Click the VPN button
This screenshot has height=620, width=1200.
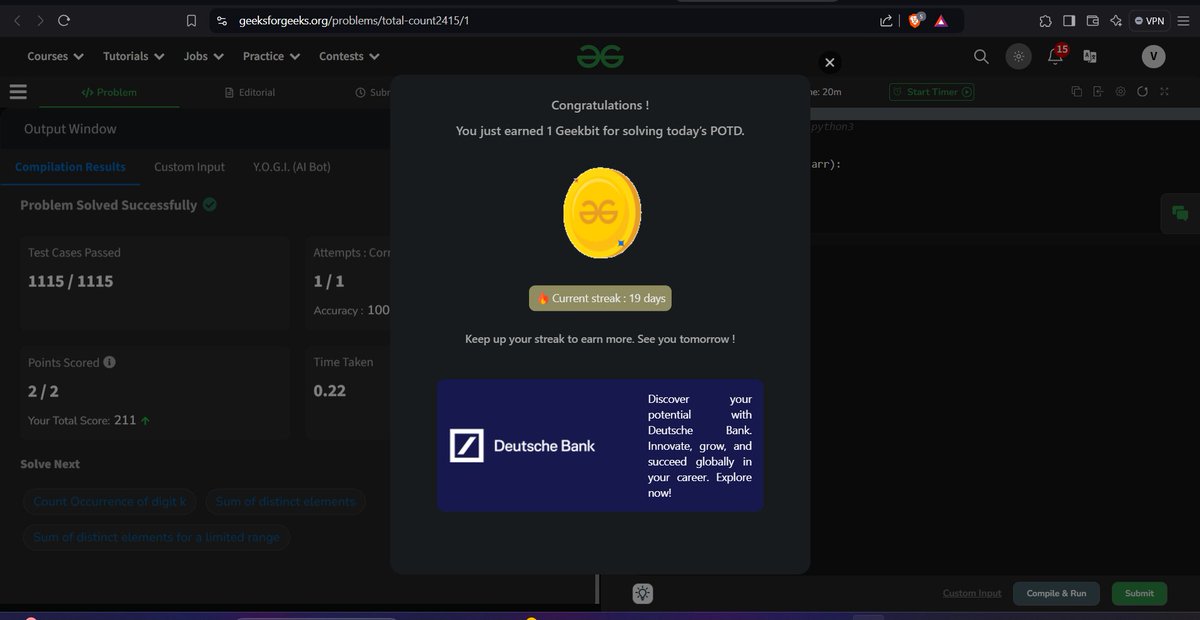[1150, 20]
